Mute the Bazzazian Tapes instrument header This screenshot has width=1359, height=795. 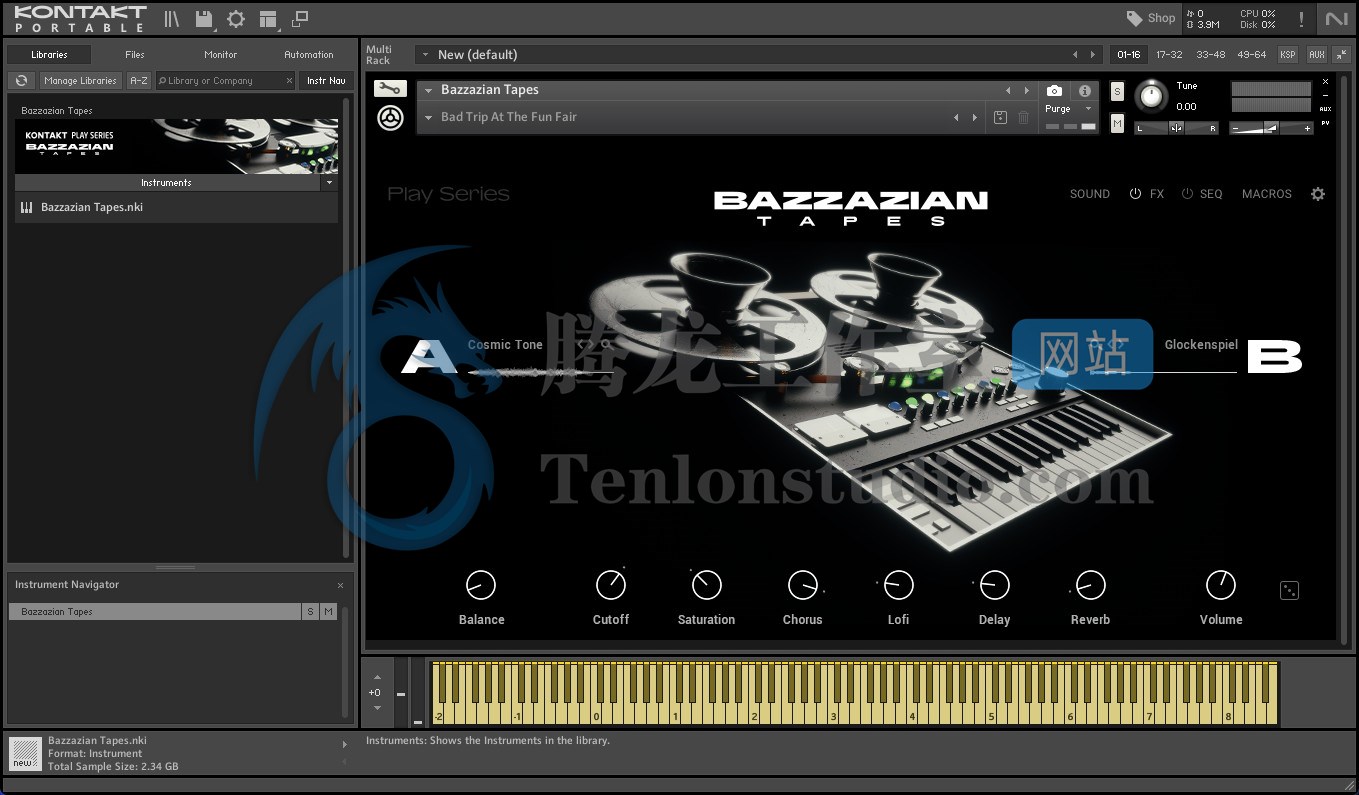(x=1117, y=124)
